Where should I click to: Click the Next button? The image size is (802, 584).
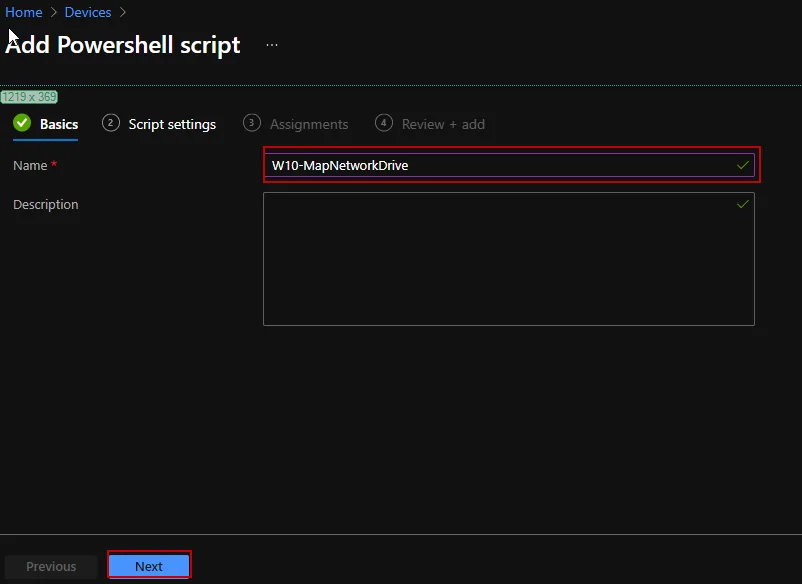tap(149, 566)
